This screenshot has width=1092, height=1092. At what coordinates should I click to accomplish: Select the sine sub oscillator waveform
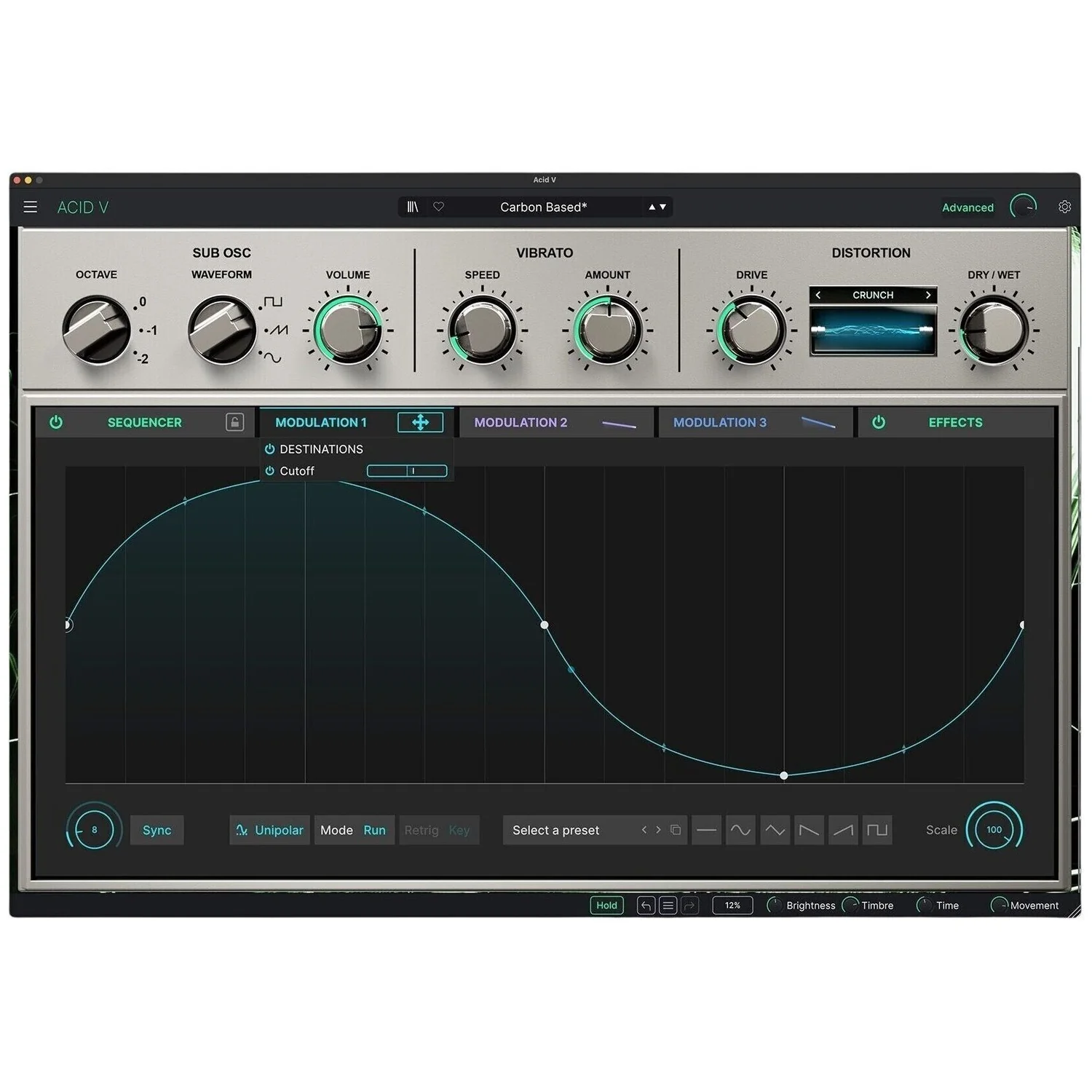tap(272, 357)
